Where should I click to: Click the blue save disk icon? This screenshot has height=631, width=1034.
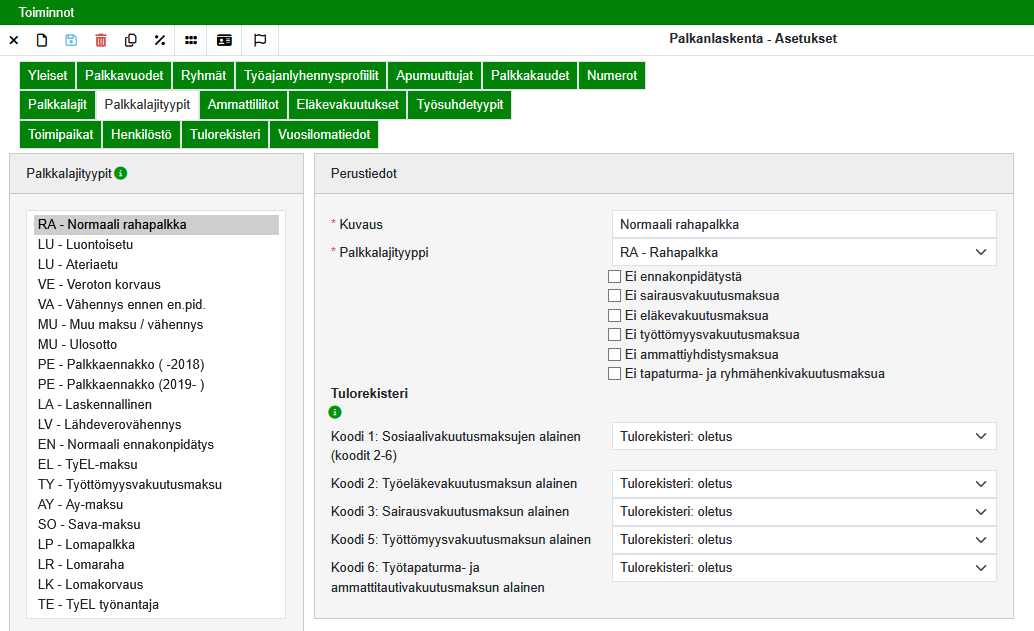pyautogui.click(x=71, y=40)
